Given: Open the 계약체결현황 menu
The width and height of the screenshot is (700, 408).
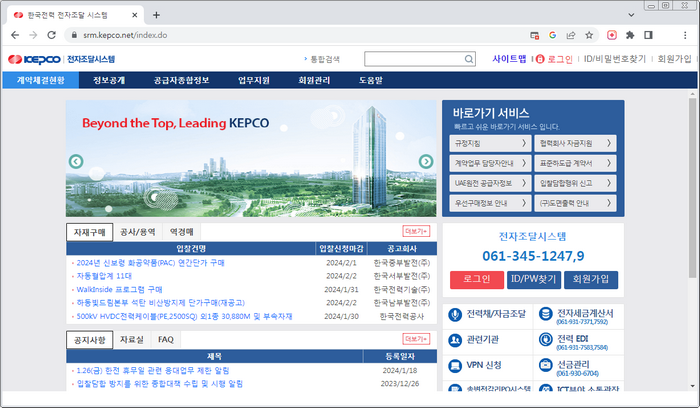Looking at the screenshot, I should 41,80.
